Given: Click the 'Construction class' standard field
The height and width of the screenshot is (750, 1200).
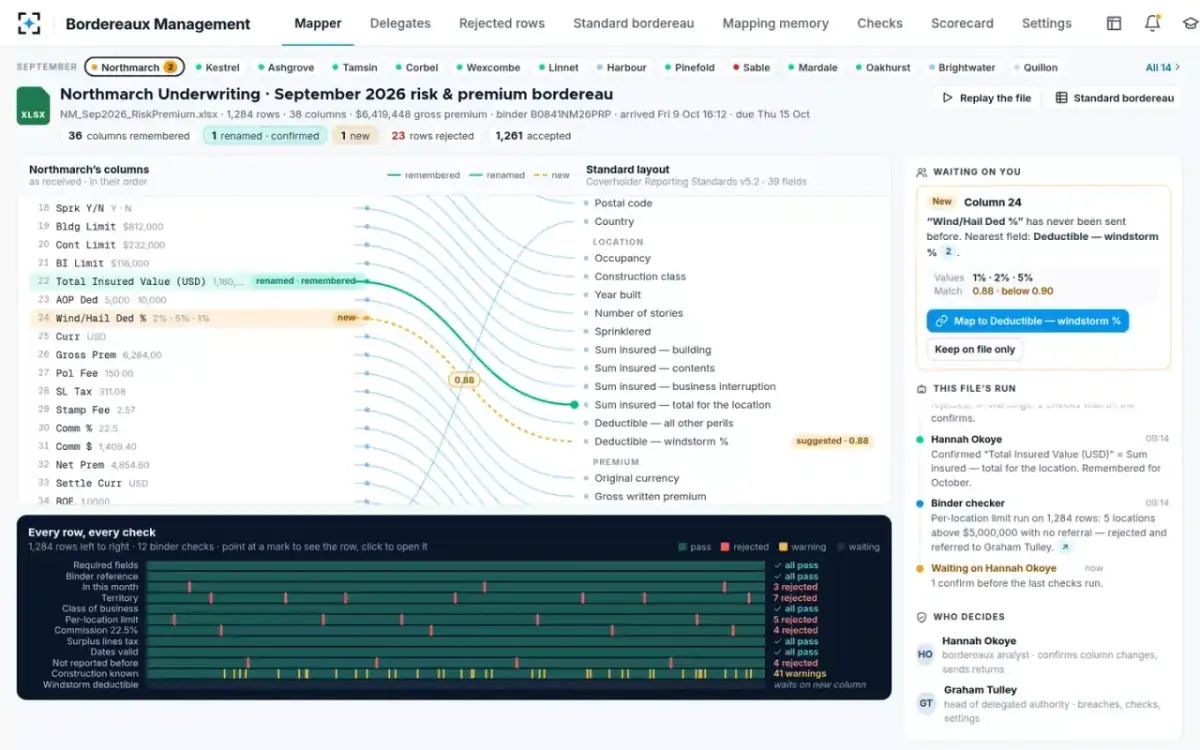Looking at the screenshot, I should (x=640, y=276).
